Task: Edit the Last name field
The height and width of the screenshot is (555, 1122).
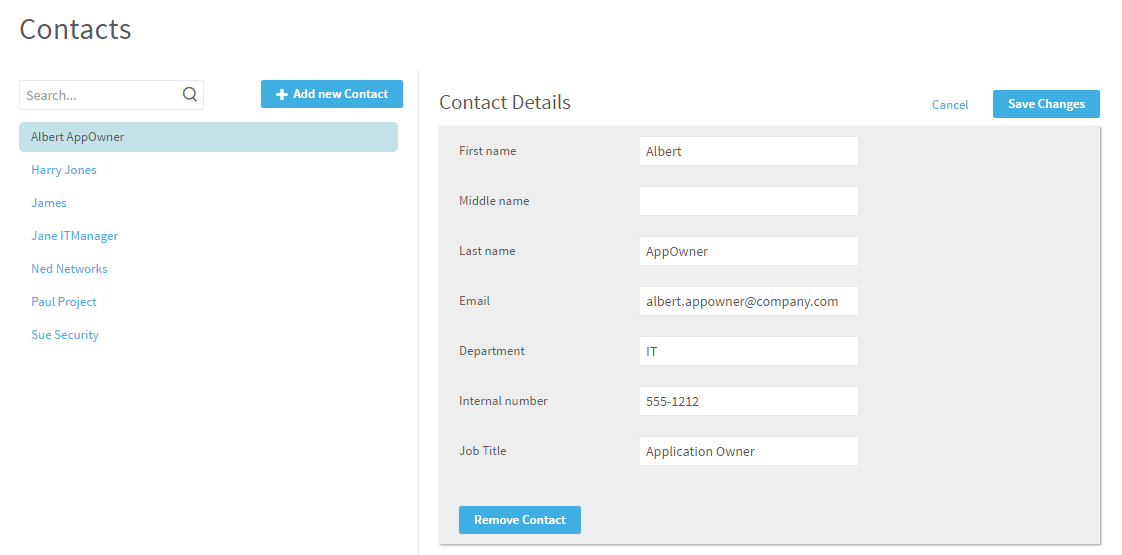Action: coord(748,251)
